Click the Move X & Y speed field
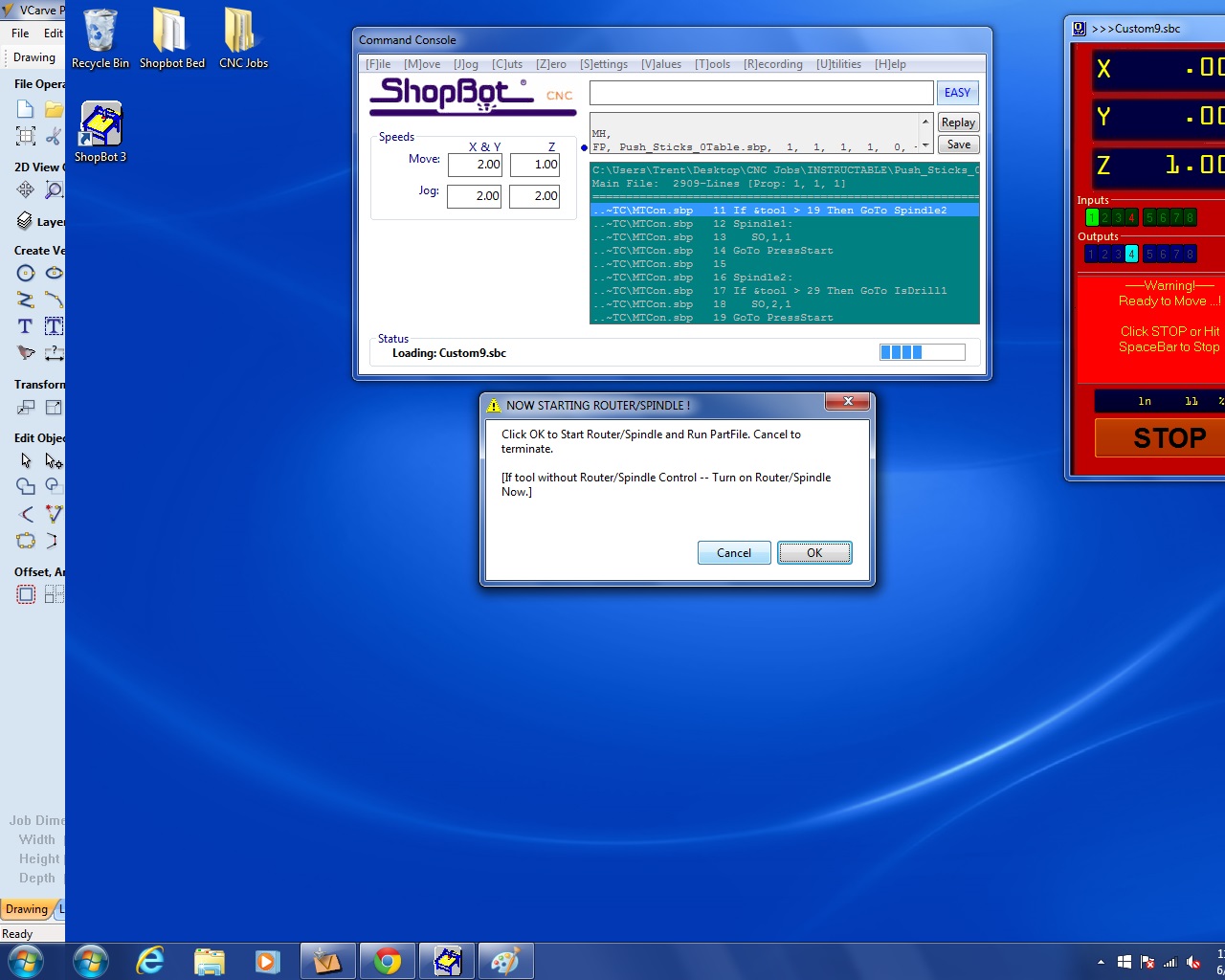 coord(475,165)
